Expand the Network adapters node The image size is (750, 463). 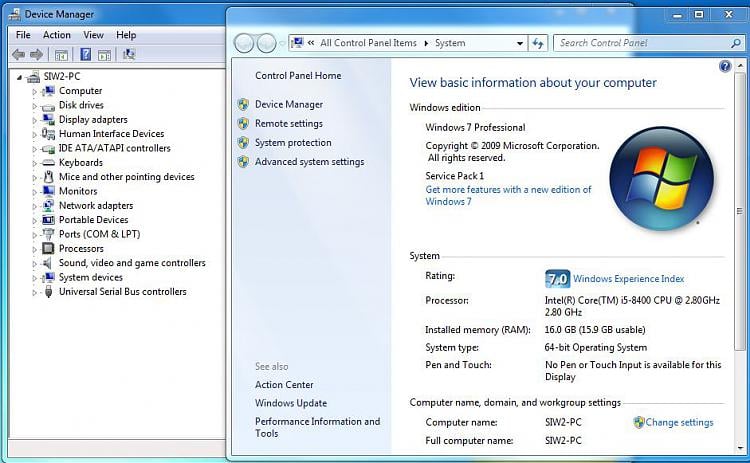pyautogui.click(x=34, y=206)
